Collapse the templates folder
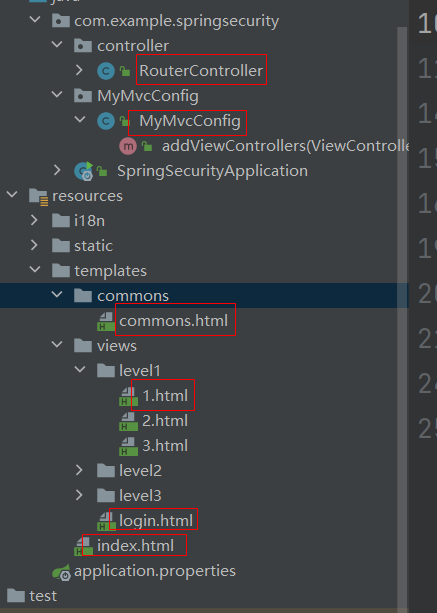Image resolution: width=437 pixels, height=613 pixels. tap(35, 270)
